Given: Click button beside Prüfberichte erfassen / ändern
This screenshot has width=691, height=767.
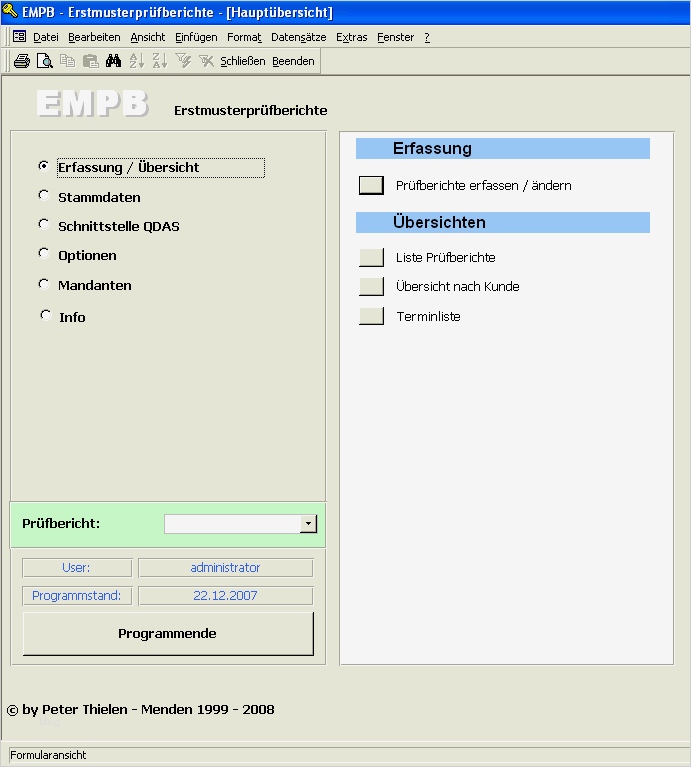Looking at the screenshot, I should [371, 185].
